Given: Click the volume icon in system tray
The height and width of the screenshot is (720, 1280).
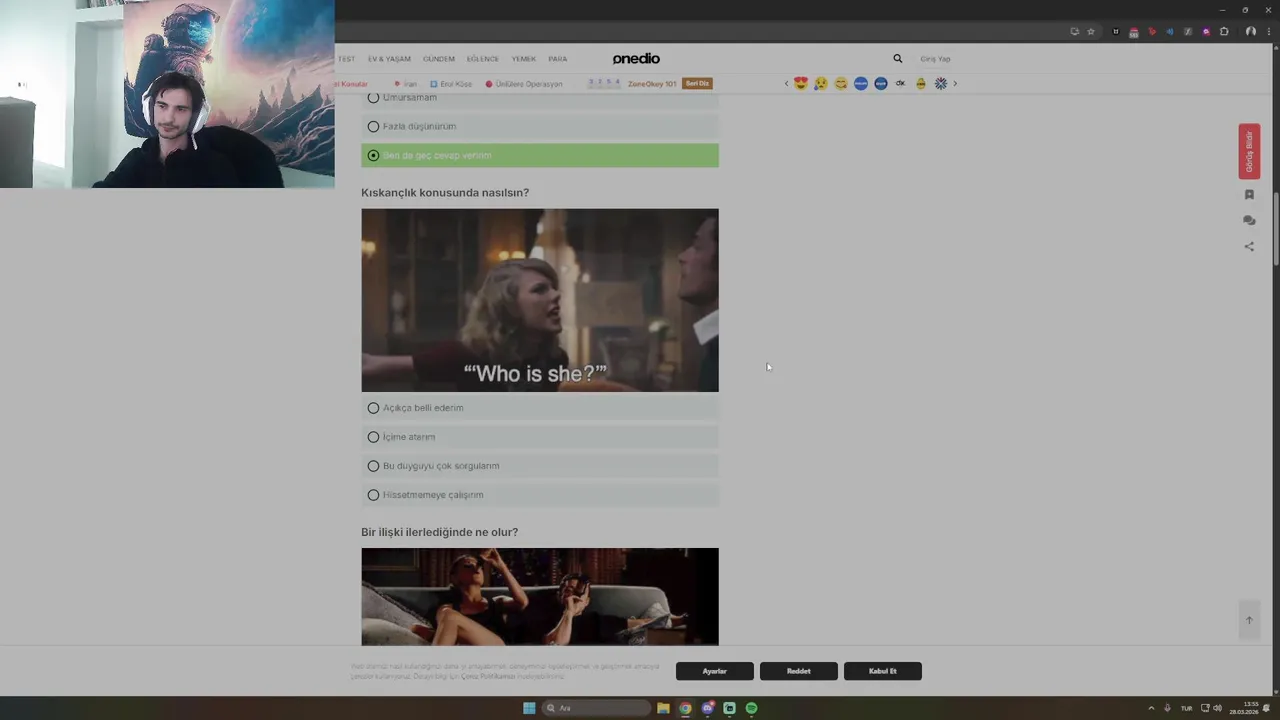Looking at the screenshot, I should [x=1217, y=708].
